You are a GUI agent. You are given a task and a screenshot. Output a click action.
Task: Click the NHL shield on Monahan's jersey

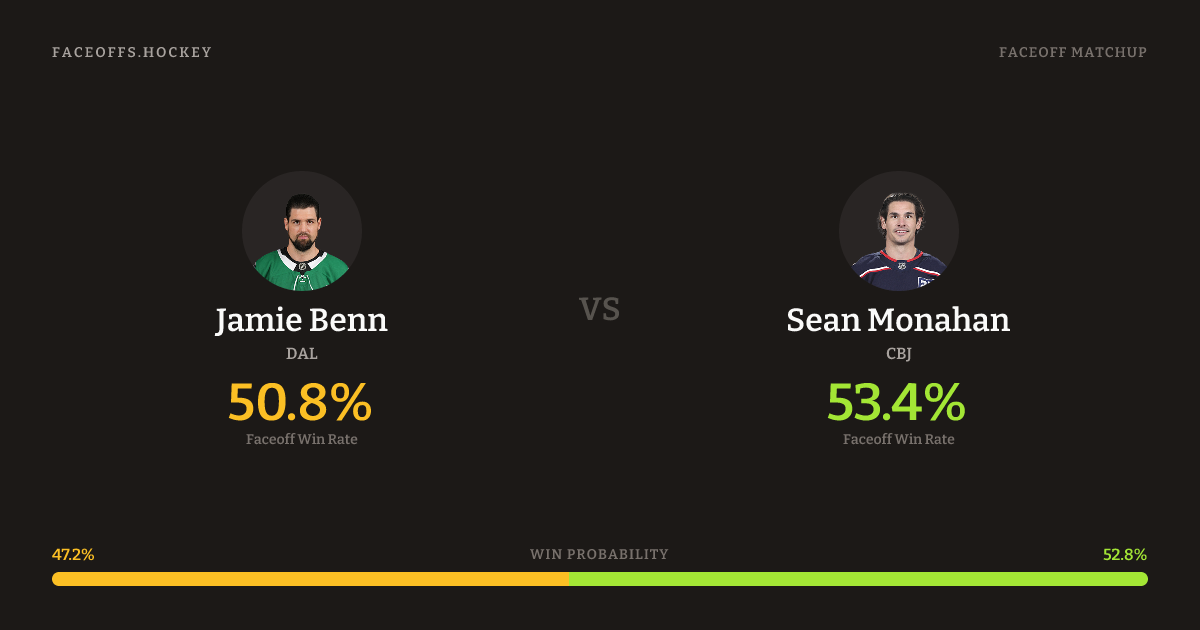[901, 266]
